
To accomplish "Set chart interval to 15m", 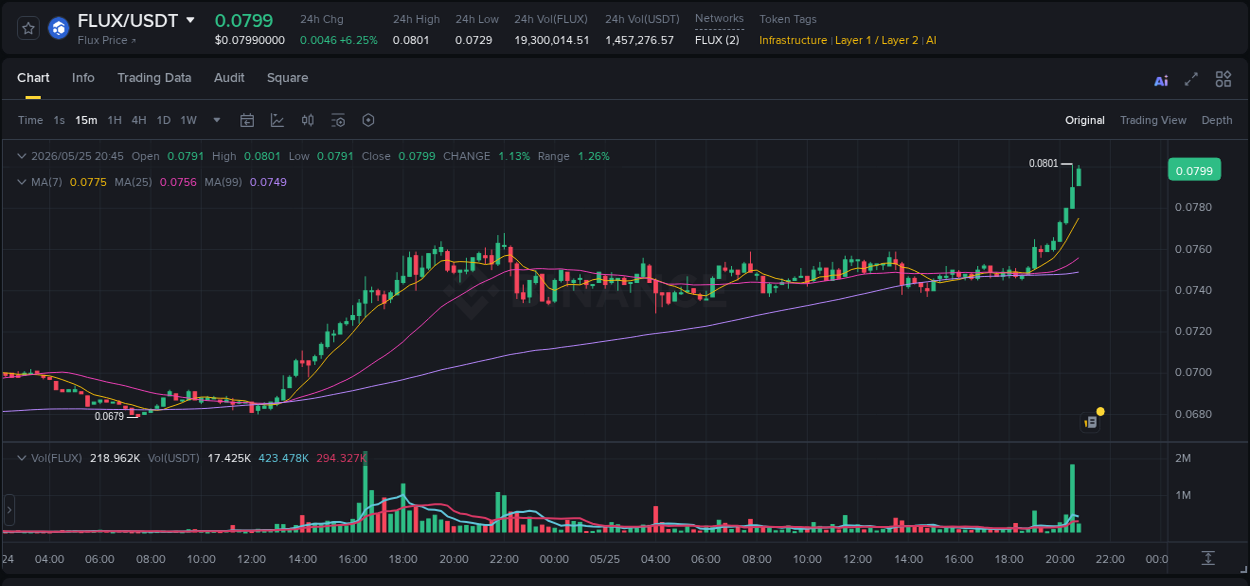I will (x=86, y=120).
